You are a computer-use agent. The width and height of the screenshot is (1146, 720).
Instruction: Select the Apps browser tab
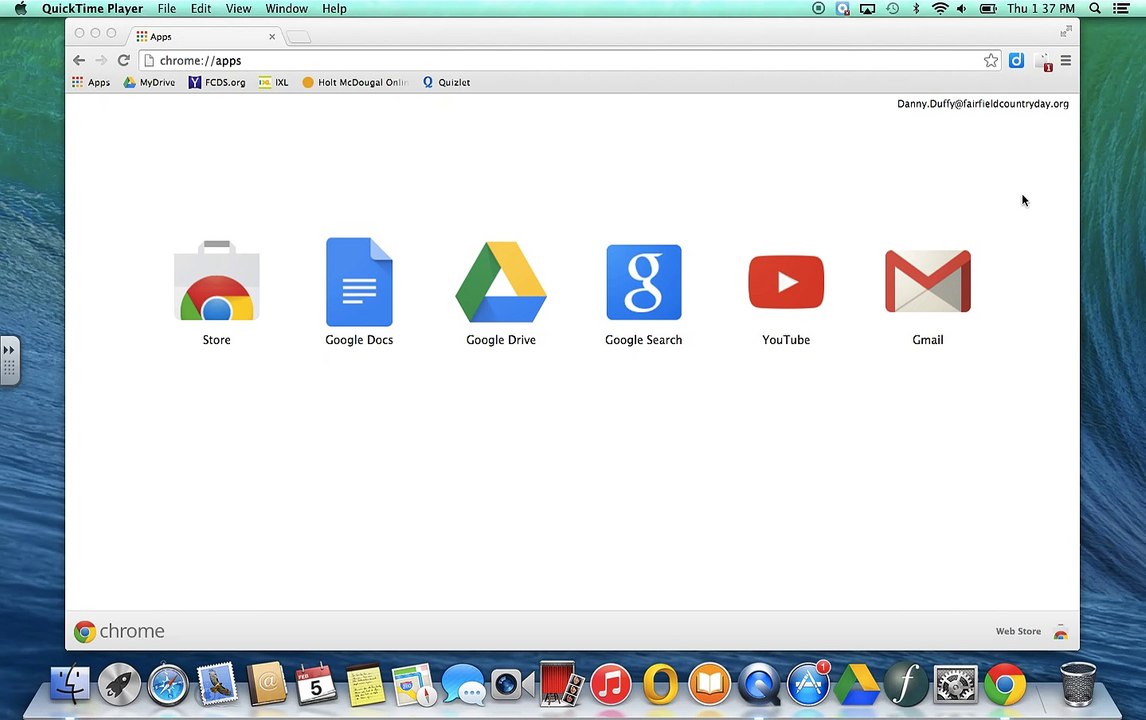(203, 36)
